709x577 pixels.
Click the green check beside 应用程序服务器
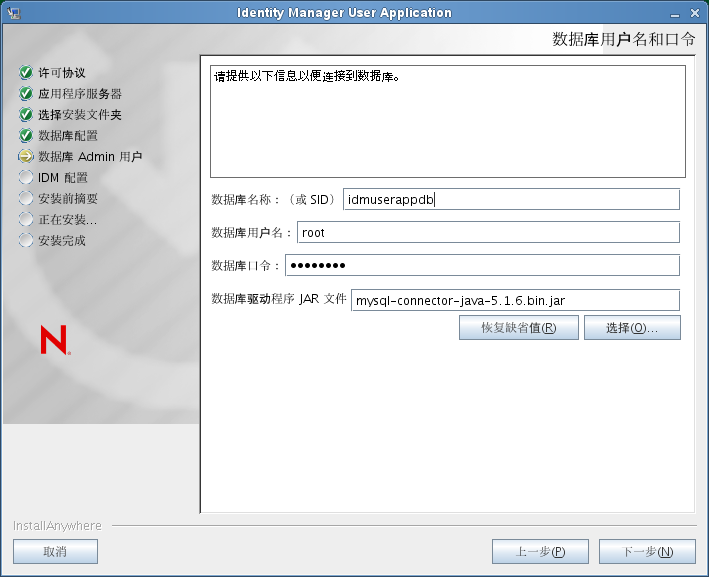click(26, 94)
